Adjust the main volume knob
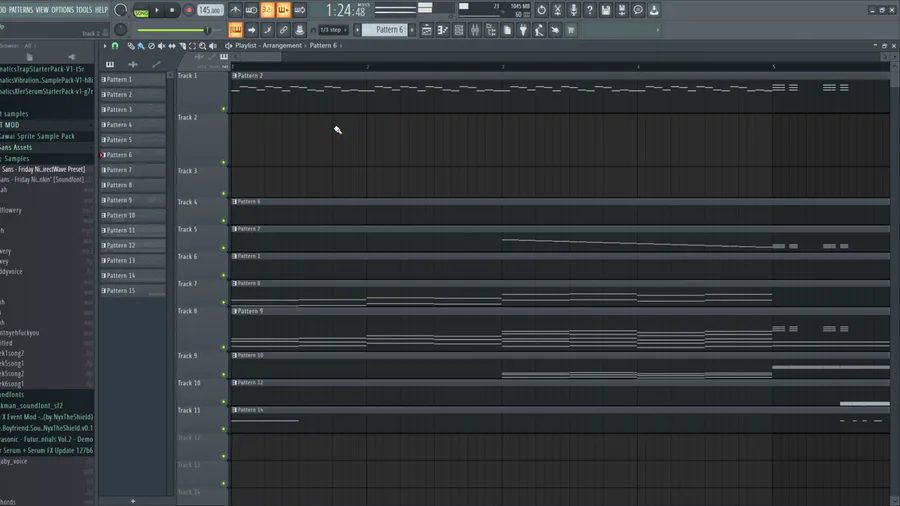 (x=121, y=10)
